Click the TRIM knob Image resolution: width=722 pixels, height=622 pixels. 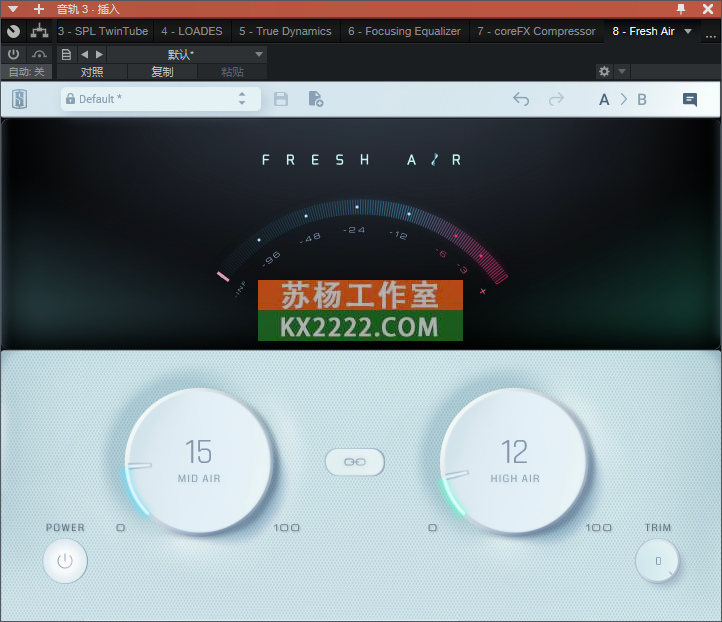pos(658,561)
